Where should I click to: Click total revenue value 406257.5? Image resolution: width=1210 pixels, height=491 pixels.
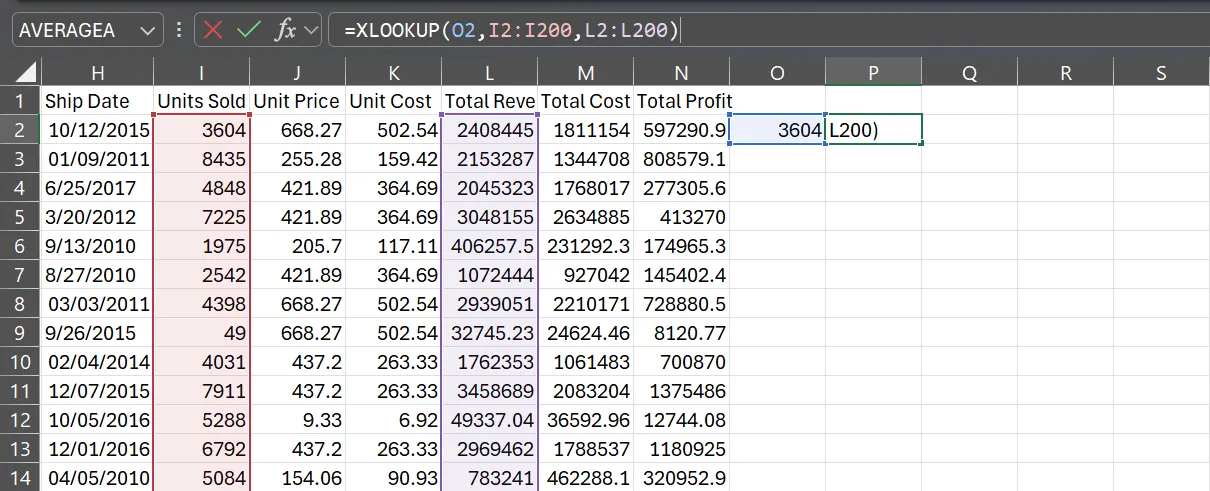pyautogui.click(x=489, y=246)
